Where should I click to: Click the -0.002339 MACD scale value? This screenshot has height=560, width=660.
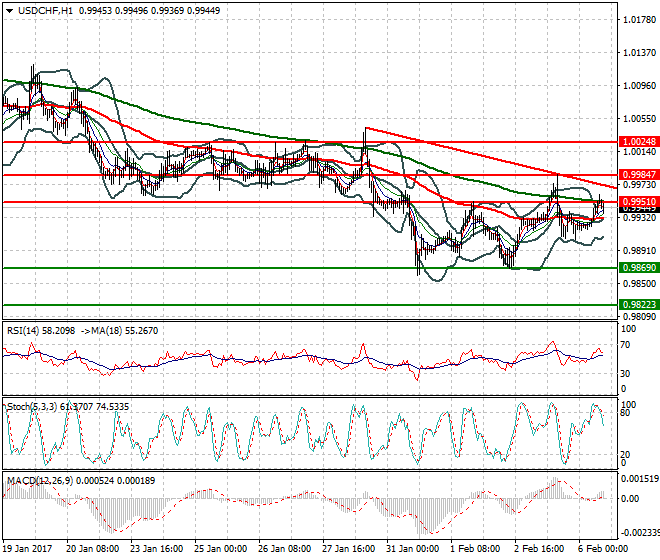tap(640, 533)
